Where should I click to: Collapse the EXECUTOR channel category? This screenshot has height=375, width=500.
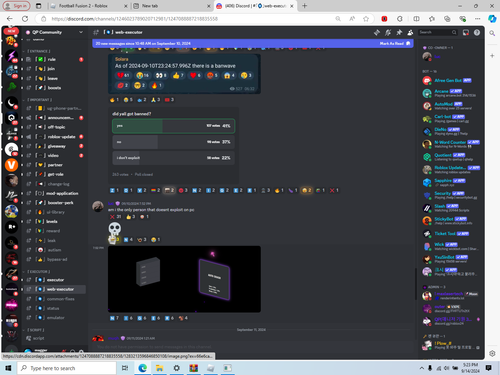37,272
